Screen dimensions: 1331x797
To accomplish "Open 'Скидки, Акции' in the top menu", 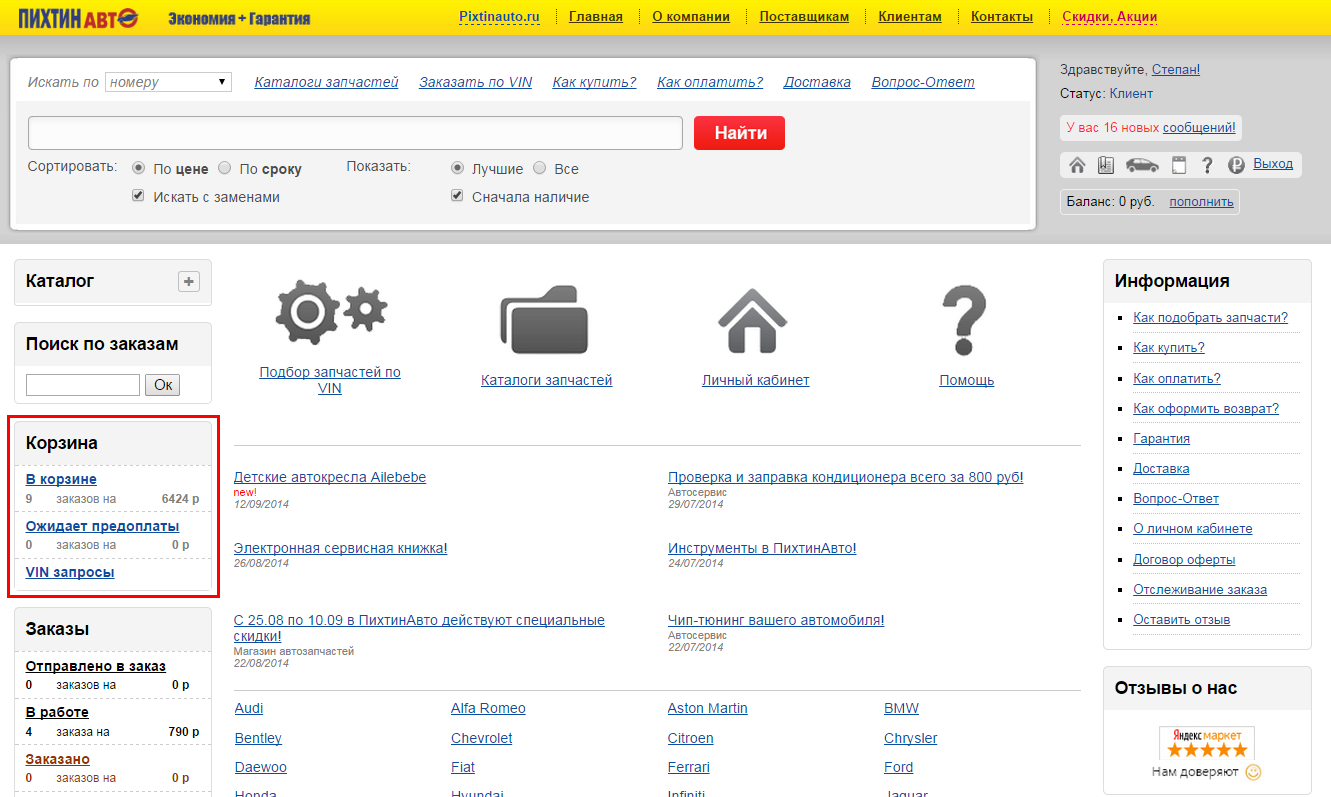I will pyautogui.click(x=1109, y=17).
